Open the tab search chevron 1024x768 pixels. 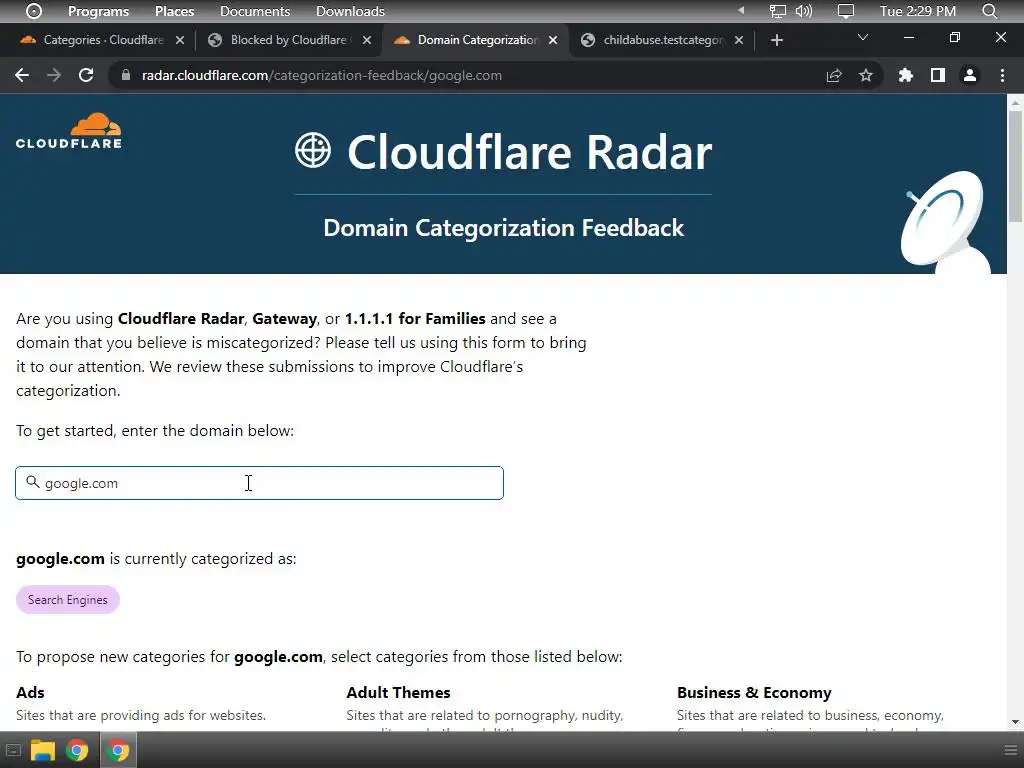coord(863,37)
